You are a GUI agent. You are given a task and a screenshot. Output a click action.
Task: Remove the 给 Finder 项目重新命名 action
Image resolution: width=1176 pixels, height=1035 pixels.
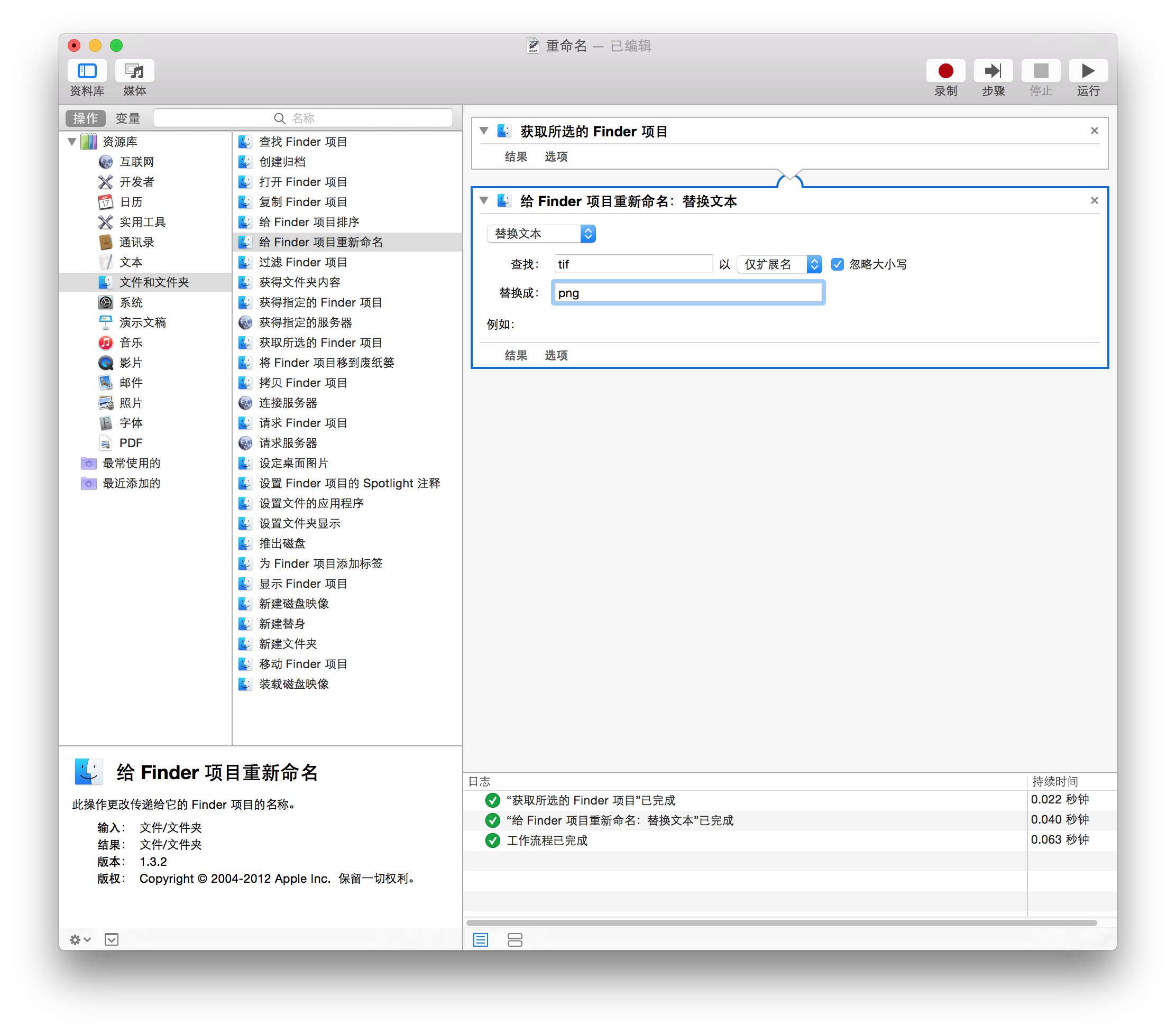[1094, 201]
